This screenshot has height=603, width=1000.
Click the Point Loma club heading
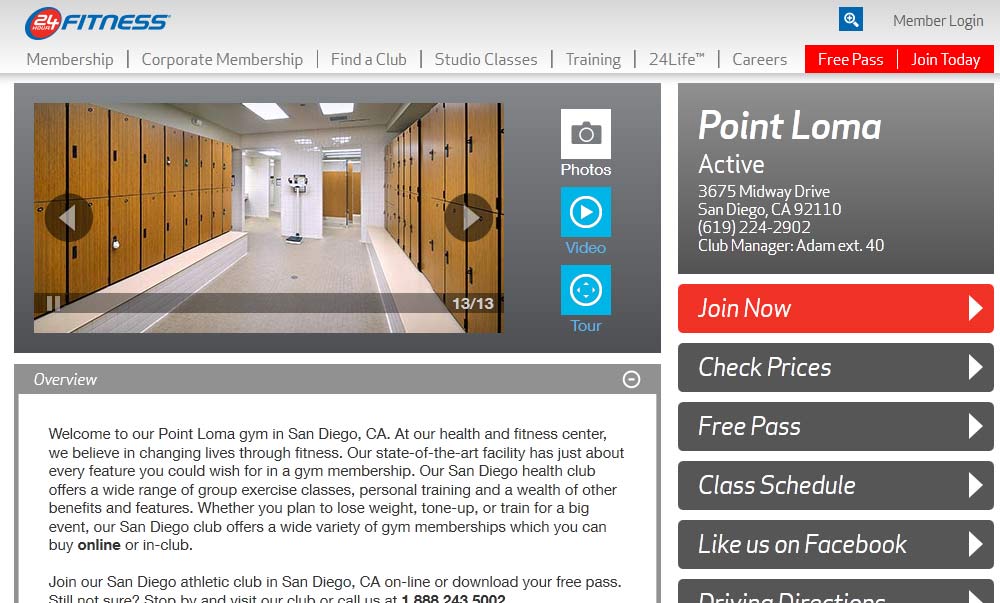pos(790,126)
